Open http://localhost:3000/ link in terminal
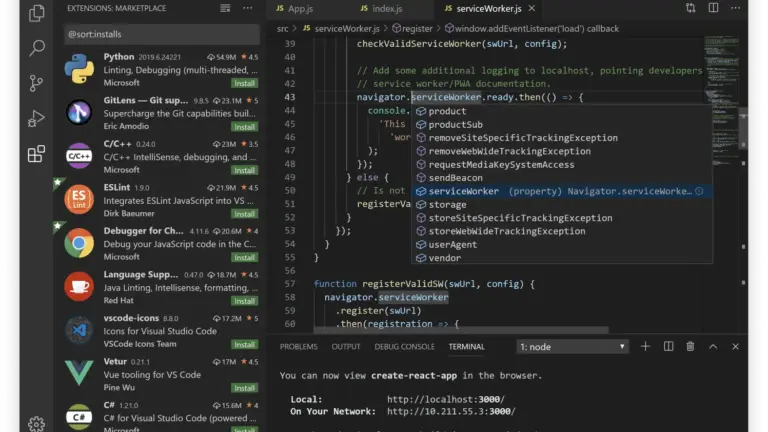Viewport: 768px width, 432px height. pos(446,400)
